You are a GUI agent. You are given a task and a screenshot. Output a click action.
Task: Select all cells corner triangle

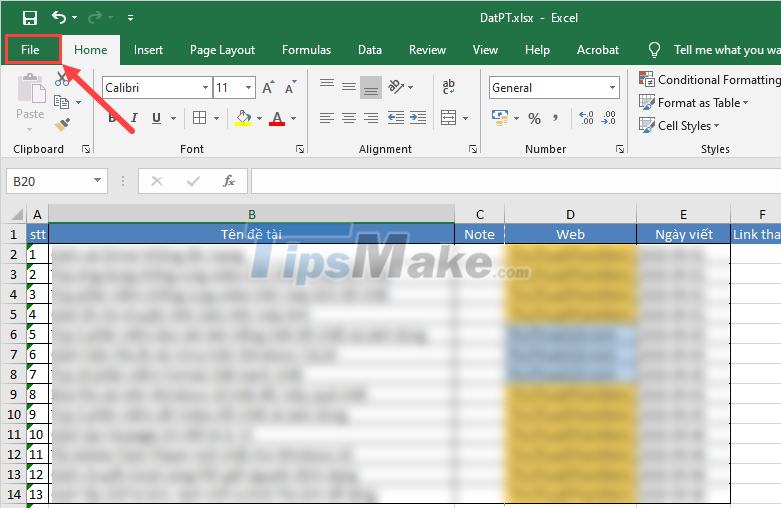[16, 214]
